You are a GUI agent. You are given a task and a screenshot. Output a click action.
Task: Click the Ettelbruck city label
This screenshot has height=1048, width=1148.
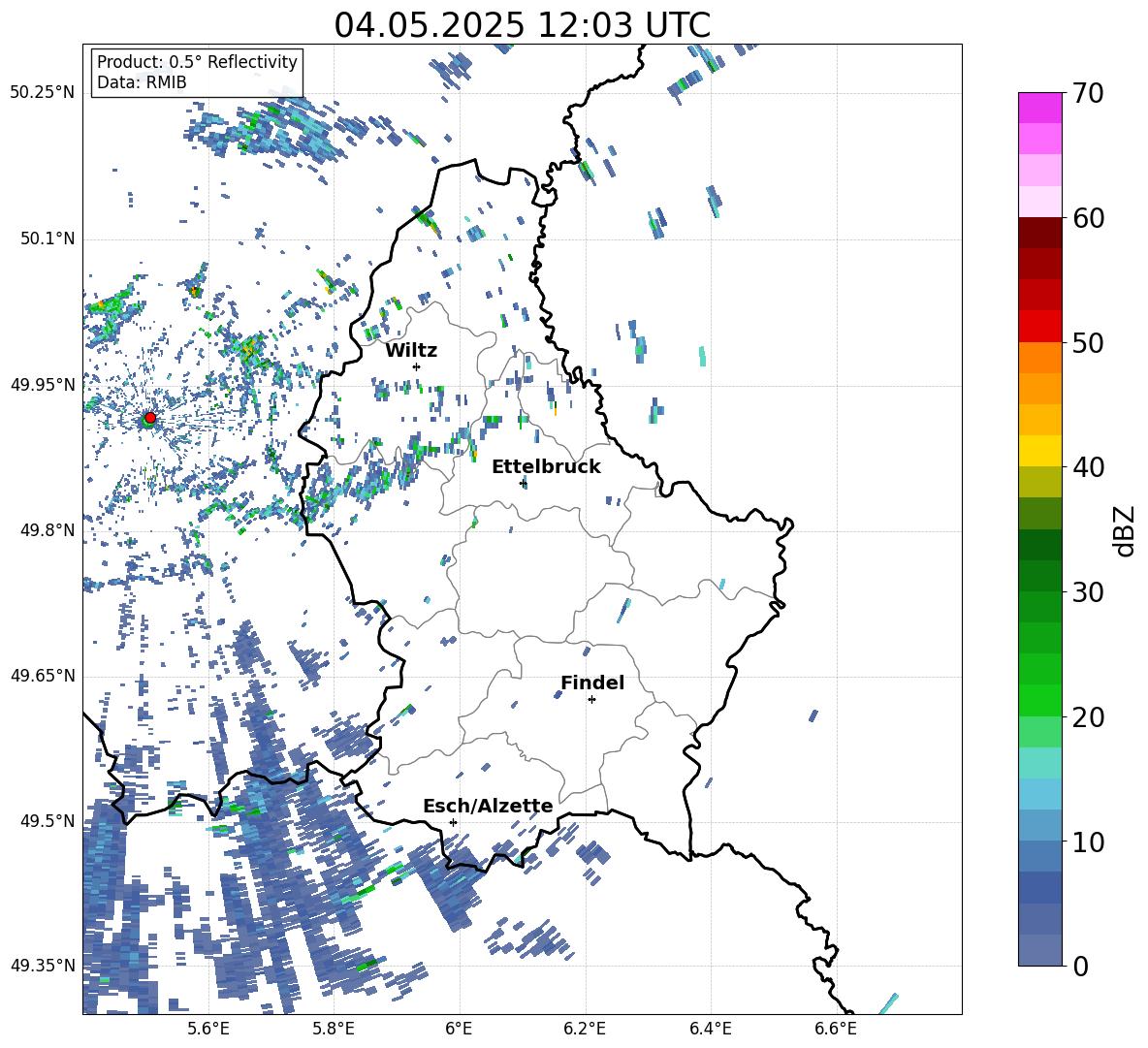pos(546,467)
